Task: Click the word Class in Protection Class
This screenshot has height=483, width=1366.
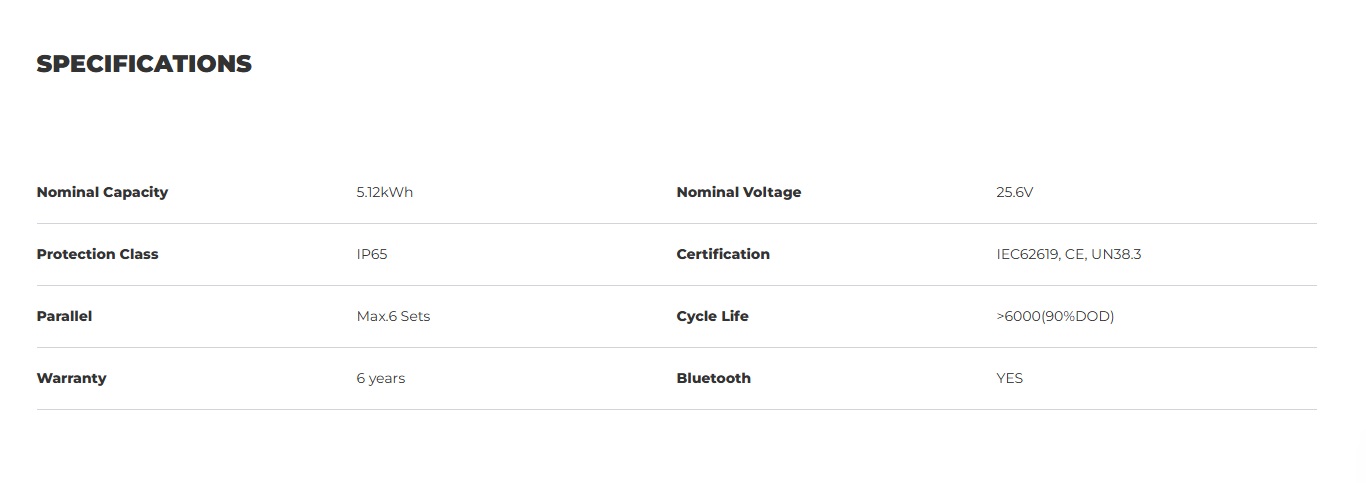Action: pos(140,254)
